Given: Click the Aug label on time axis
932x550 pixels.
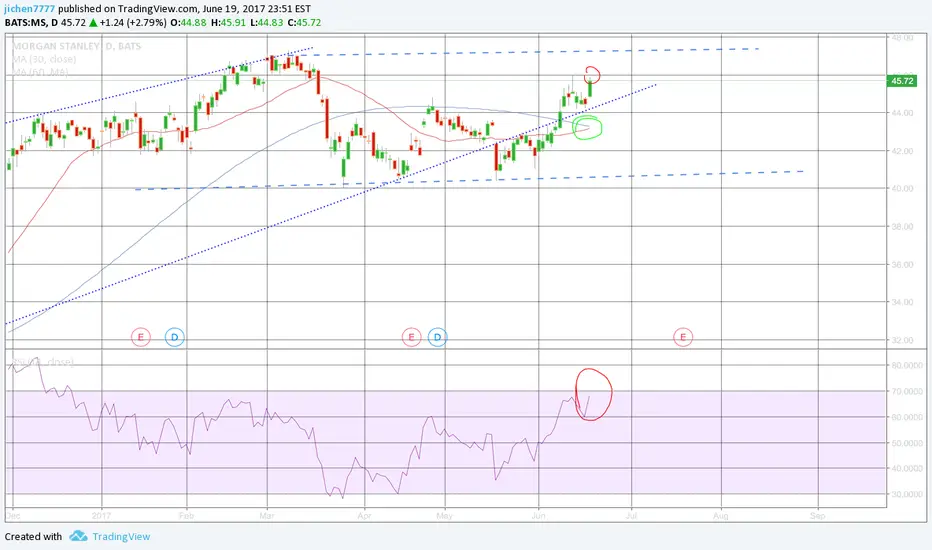Looking at the screenshot, I should coord(720,516).
